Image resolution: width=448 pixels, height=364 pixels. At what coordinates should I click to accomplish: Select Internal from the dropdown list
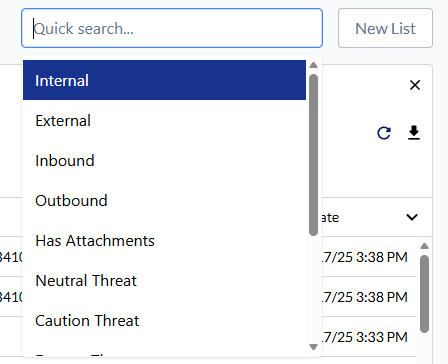click(164, 80)
